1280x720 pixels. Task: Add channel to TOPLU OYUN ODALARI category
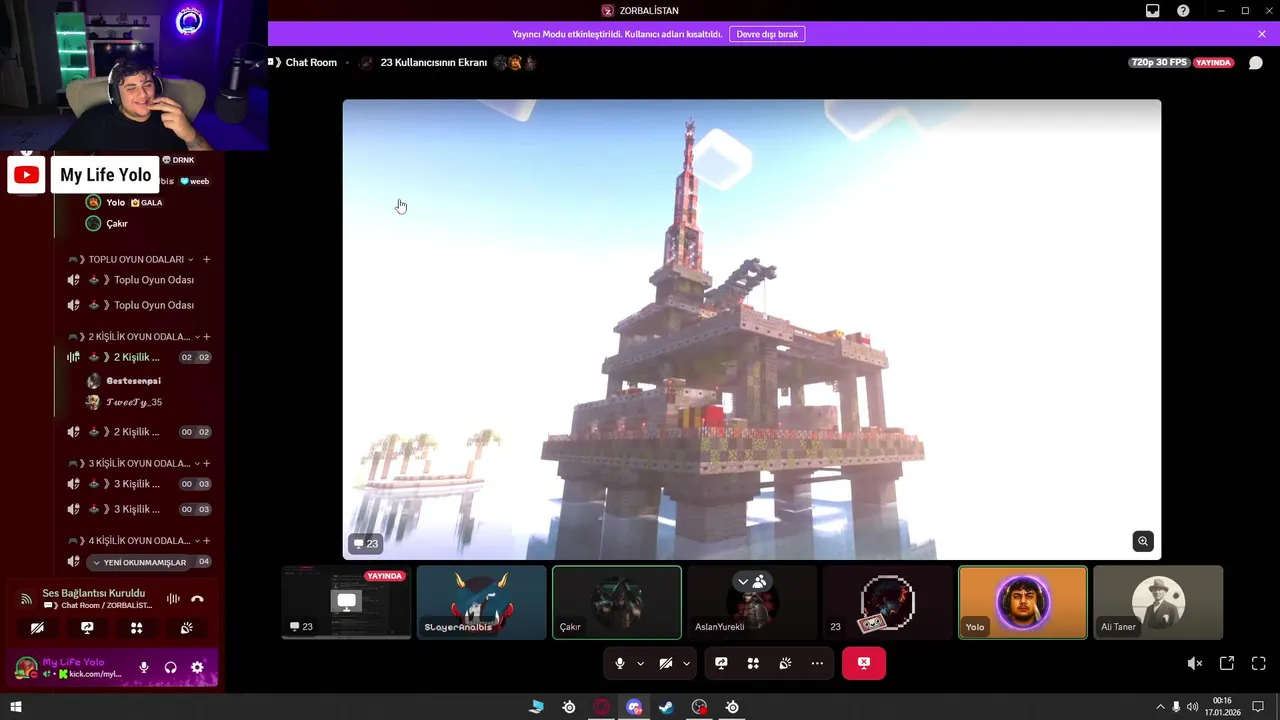[207, 259]
